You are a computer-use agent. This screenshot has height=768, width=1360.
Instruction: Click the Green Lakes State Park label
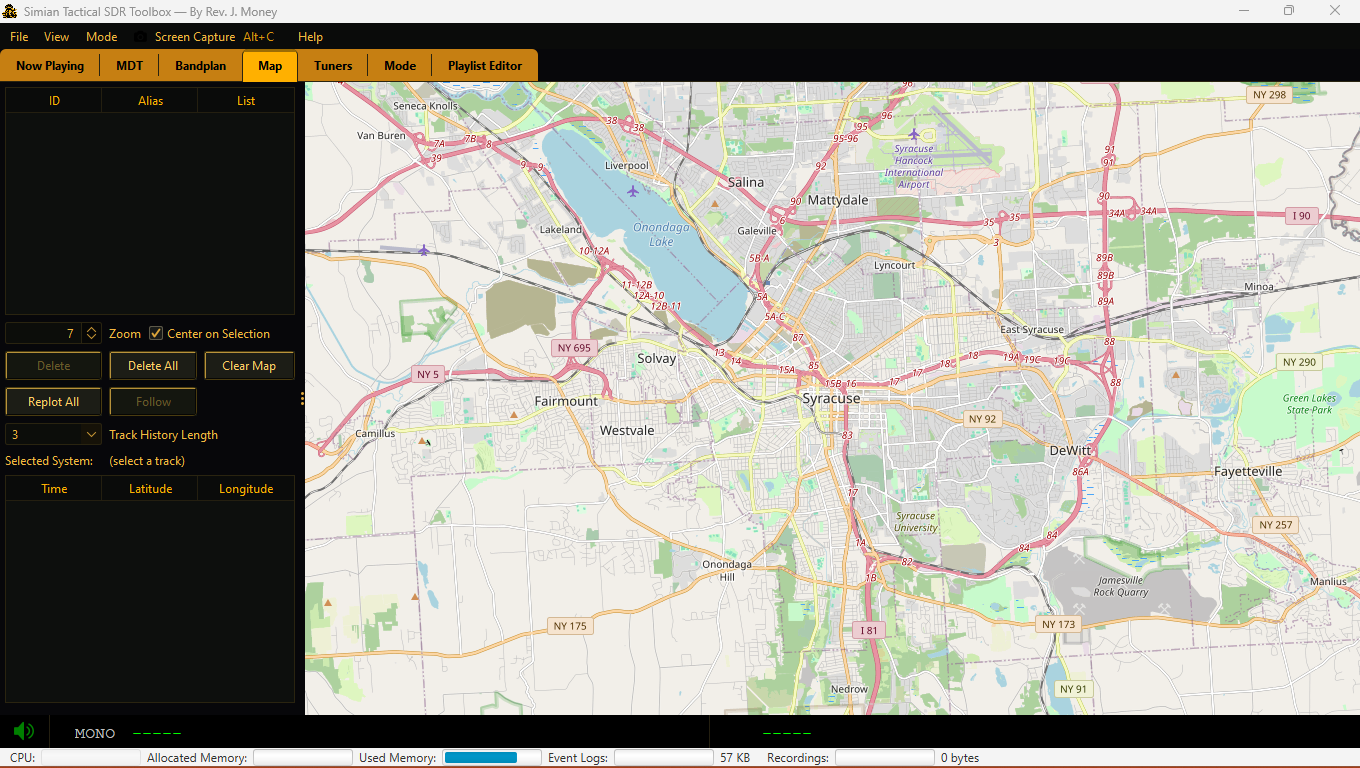point(1309,404)
